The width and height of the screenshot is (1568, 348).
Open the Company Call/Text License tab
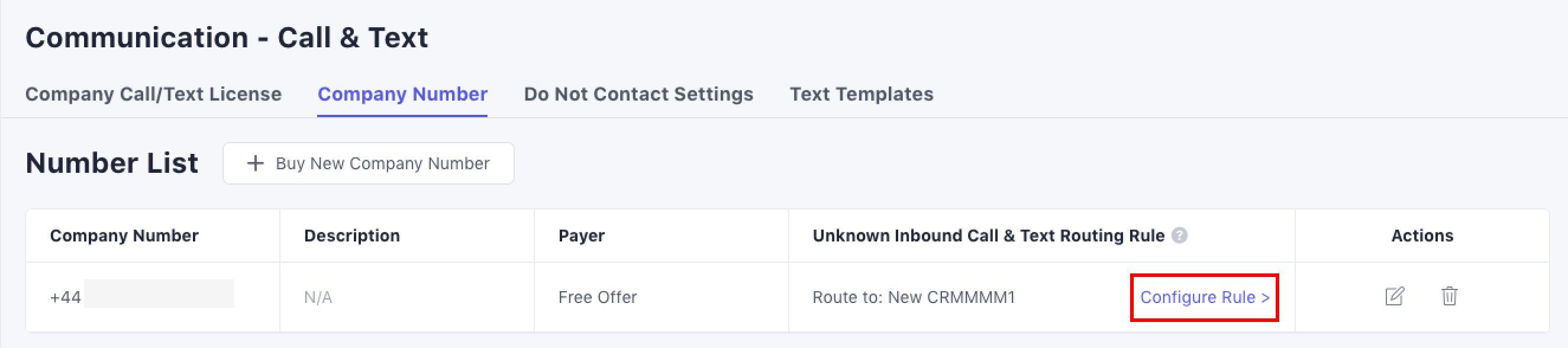(x=153, y=94)
